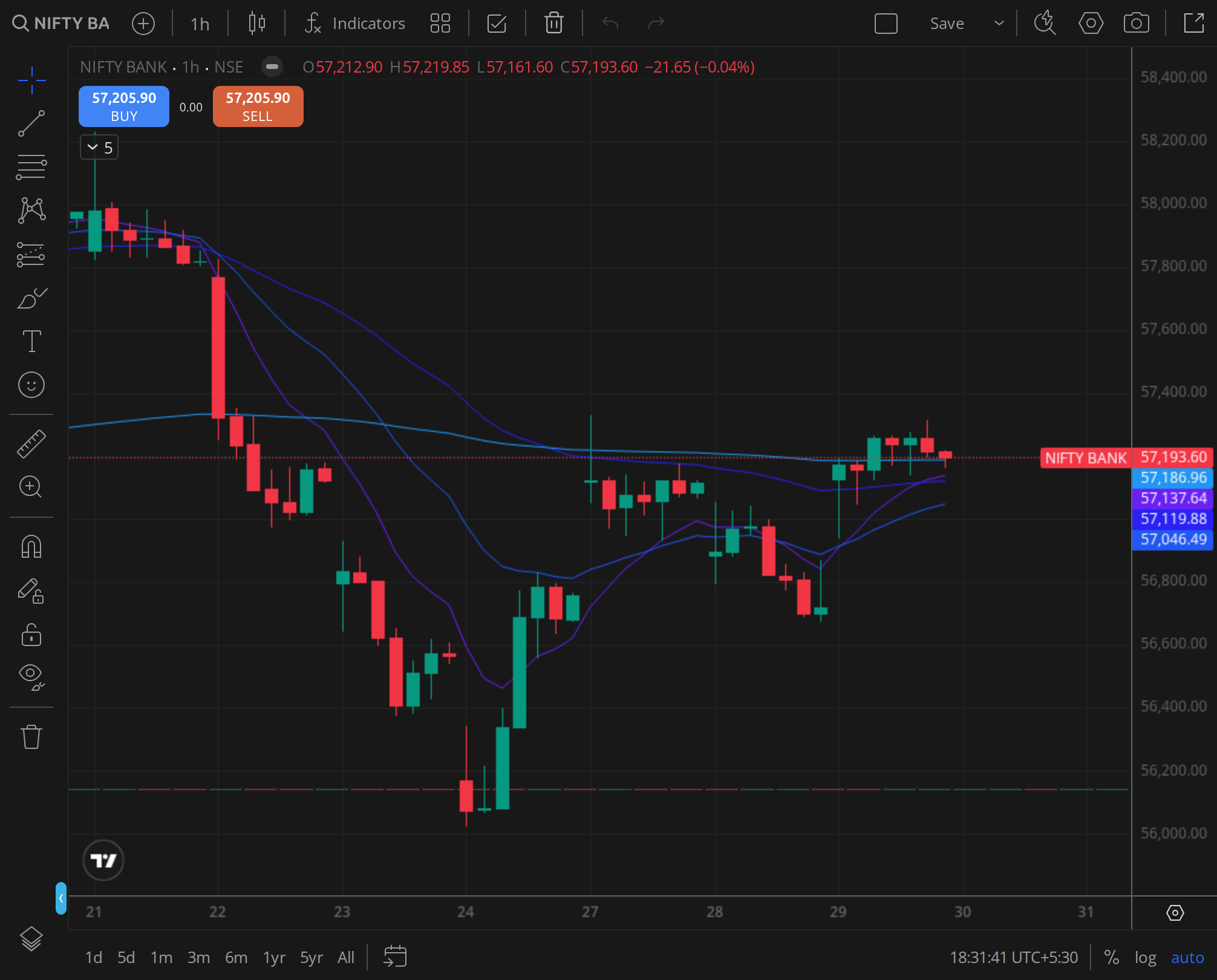The height and width of the screenshot is (980, 1217).
Task: Click the NIFTY BANK 1h NSE legend title
Action: (x=162, y=67)
